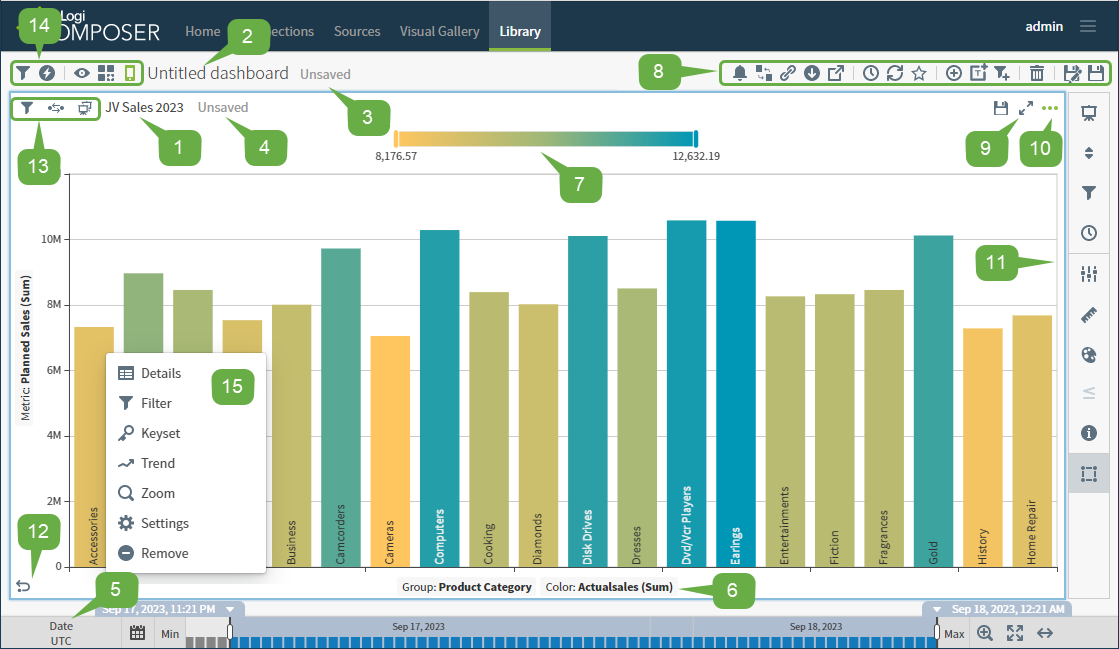Click the delete trash can icon
Image resolution: width=1119 pixels, height=649 pixels.
coord(1037,73)
